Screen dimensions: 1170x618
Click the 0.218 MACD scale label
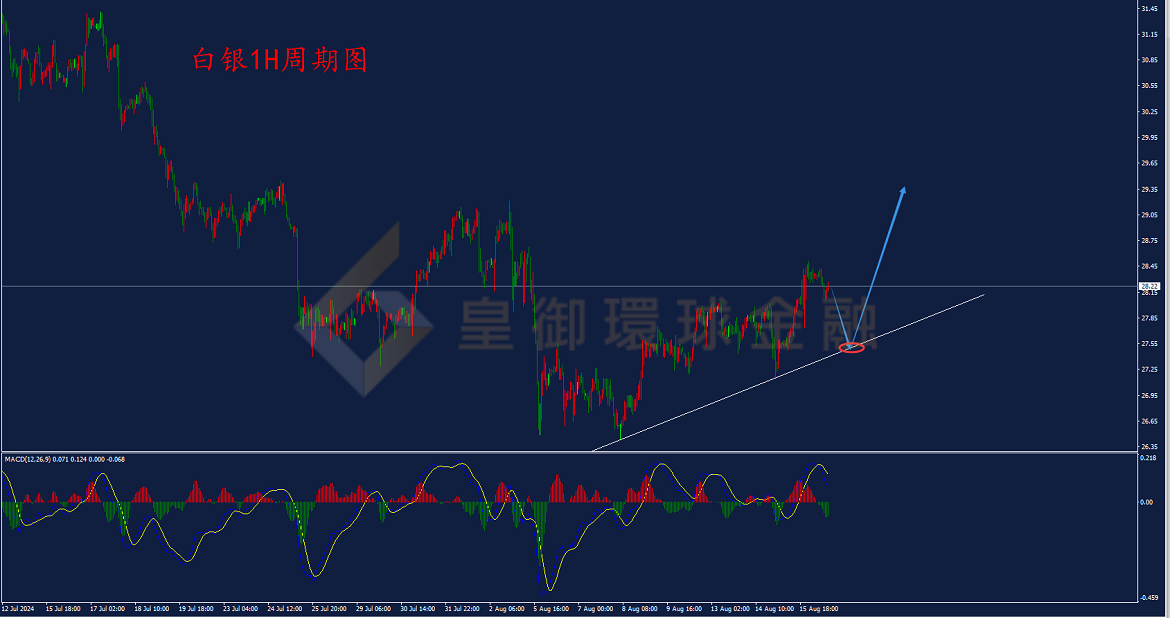(x=1148, y=458)
